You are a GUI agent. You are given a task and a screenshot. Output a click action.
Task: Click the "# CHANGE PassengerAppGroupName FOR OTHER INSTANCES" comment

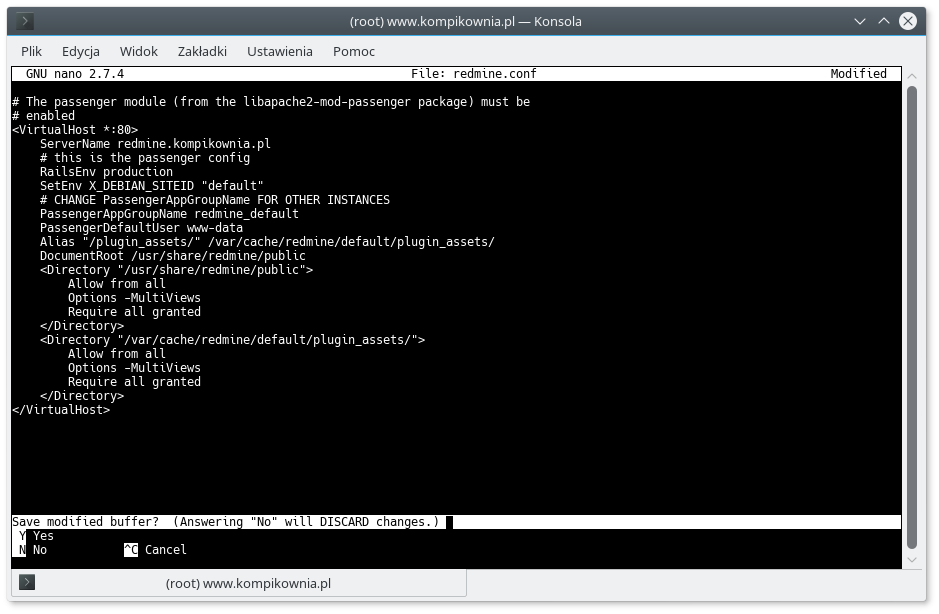tap(214, 199)
